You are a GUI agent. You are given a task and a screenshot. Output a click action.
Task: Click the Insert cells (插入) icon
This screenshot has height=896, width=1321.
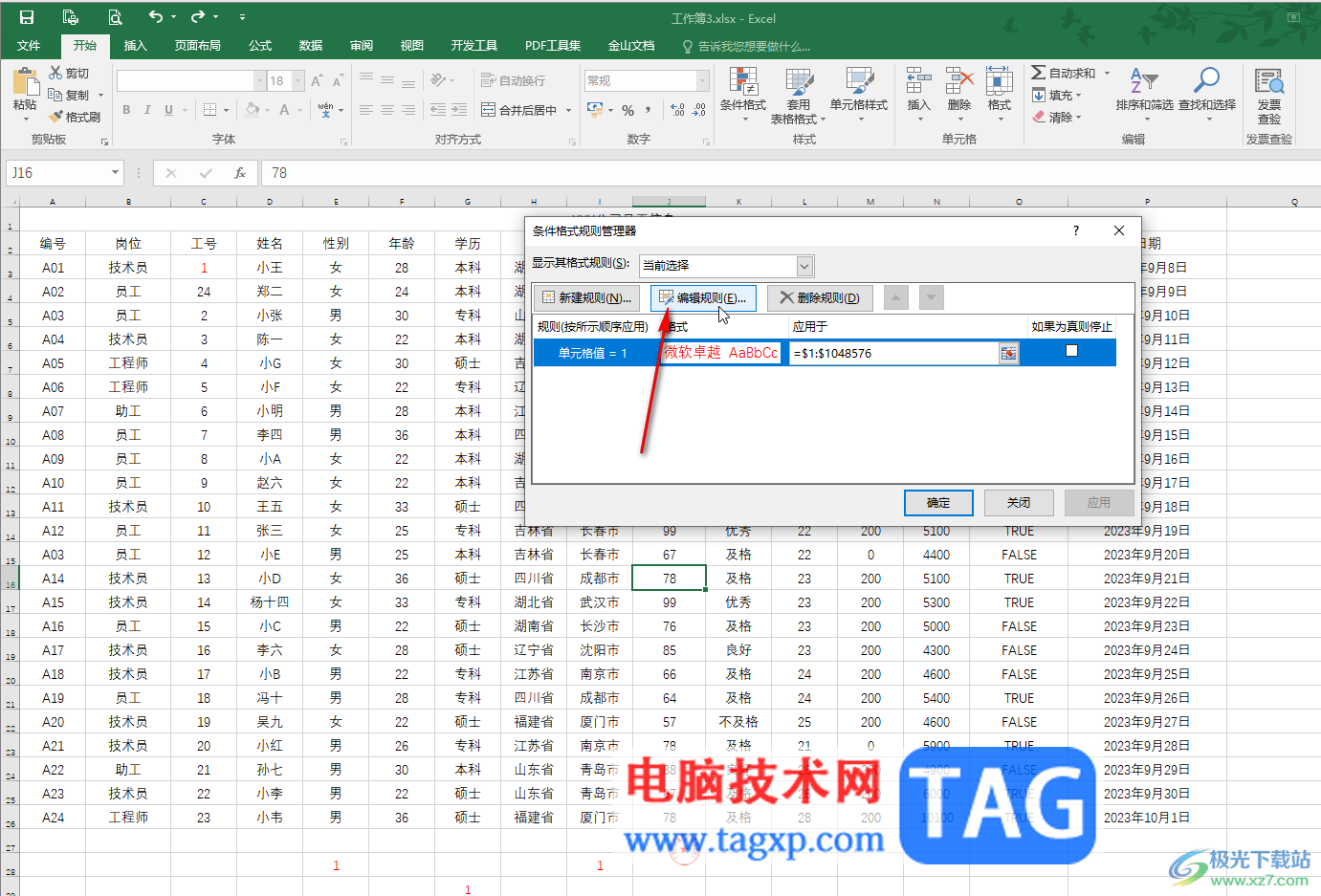click(x=918, y=81)
